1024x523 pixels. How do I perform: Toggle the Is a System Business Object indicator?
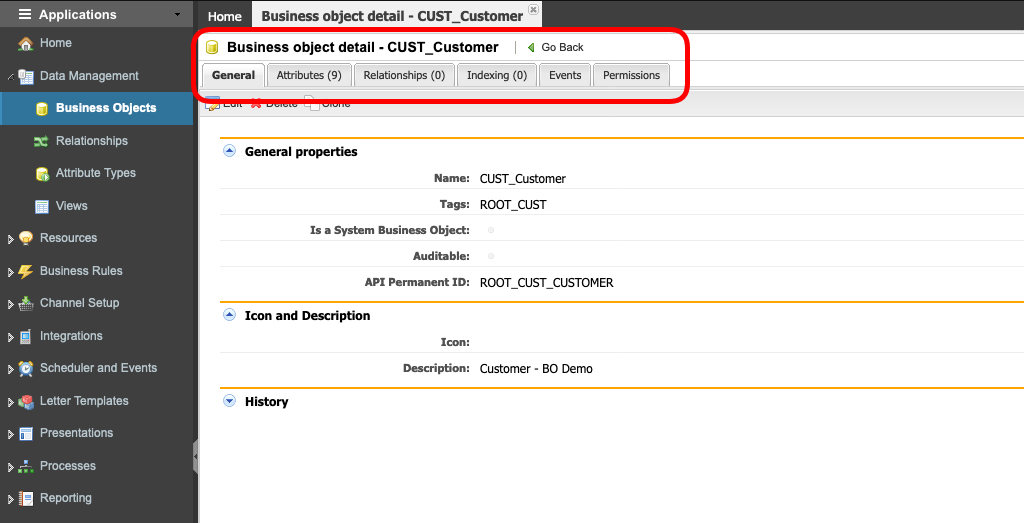tap(490, 230)
